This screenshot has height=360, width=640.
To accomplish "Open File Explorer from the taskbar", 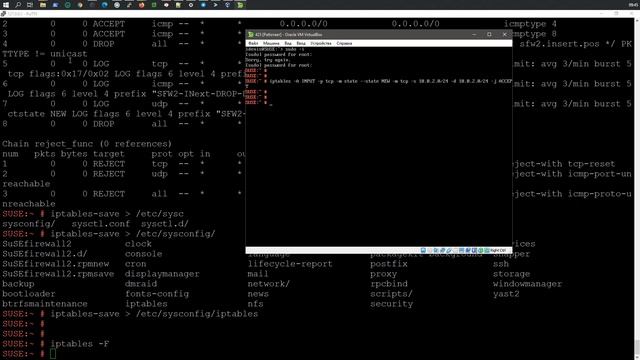I will click(x=43, y=5).
